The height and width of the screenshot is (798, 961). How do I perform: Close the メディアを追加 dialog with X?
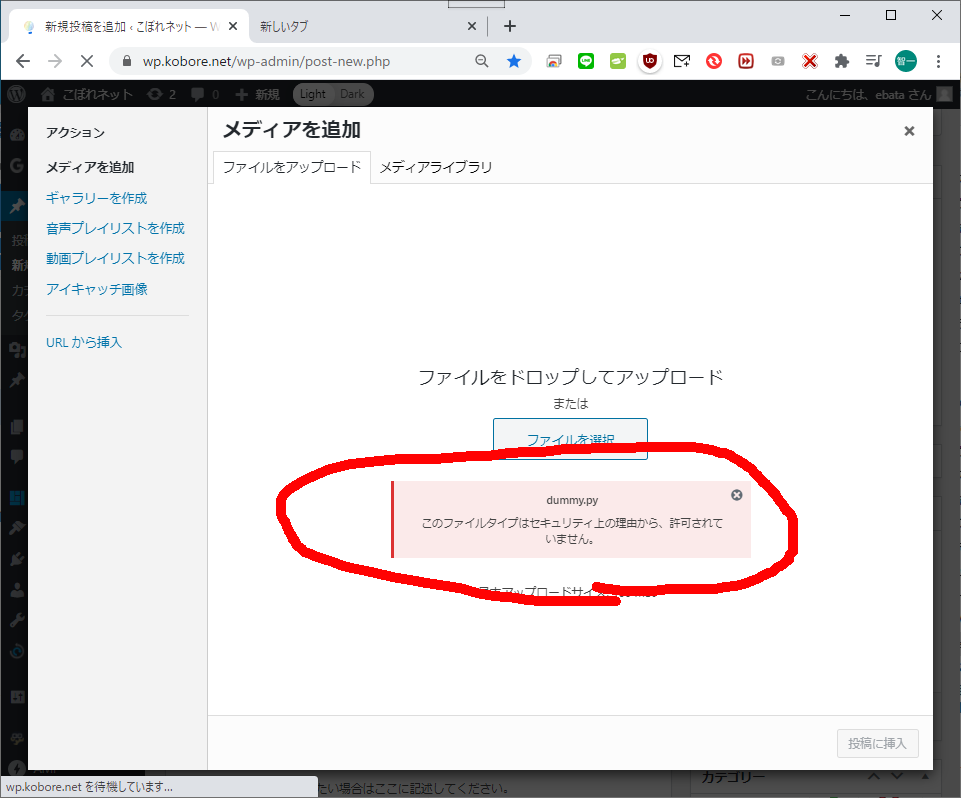[909, 131]
